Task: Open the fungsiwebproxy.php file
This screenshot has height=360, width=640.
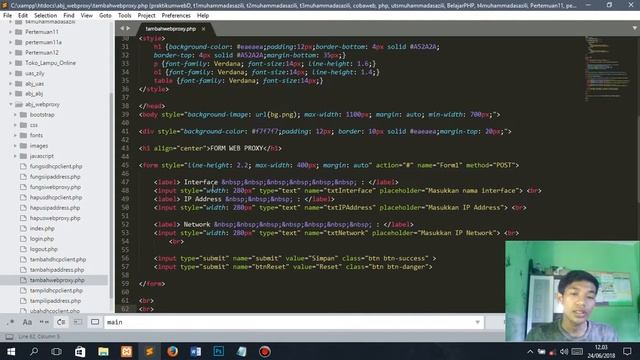Action: click(x=55, y=187)
